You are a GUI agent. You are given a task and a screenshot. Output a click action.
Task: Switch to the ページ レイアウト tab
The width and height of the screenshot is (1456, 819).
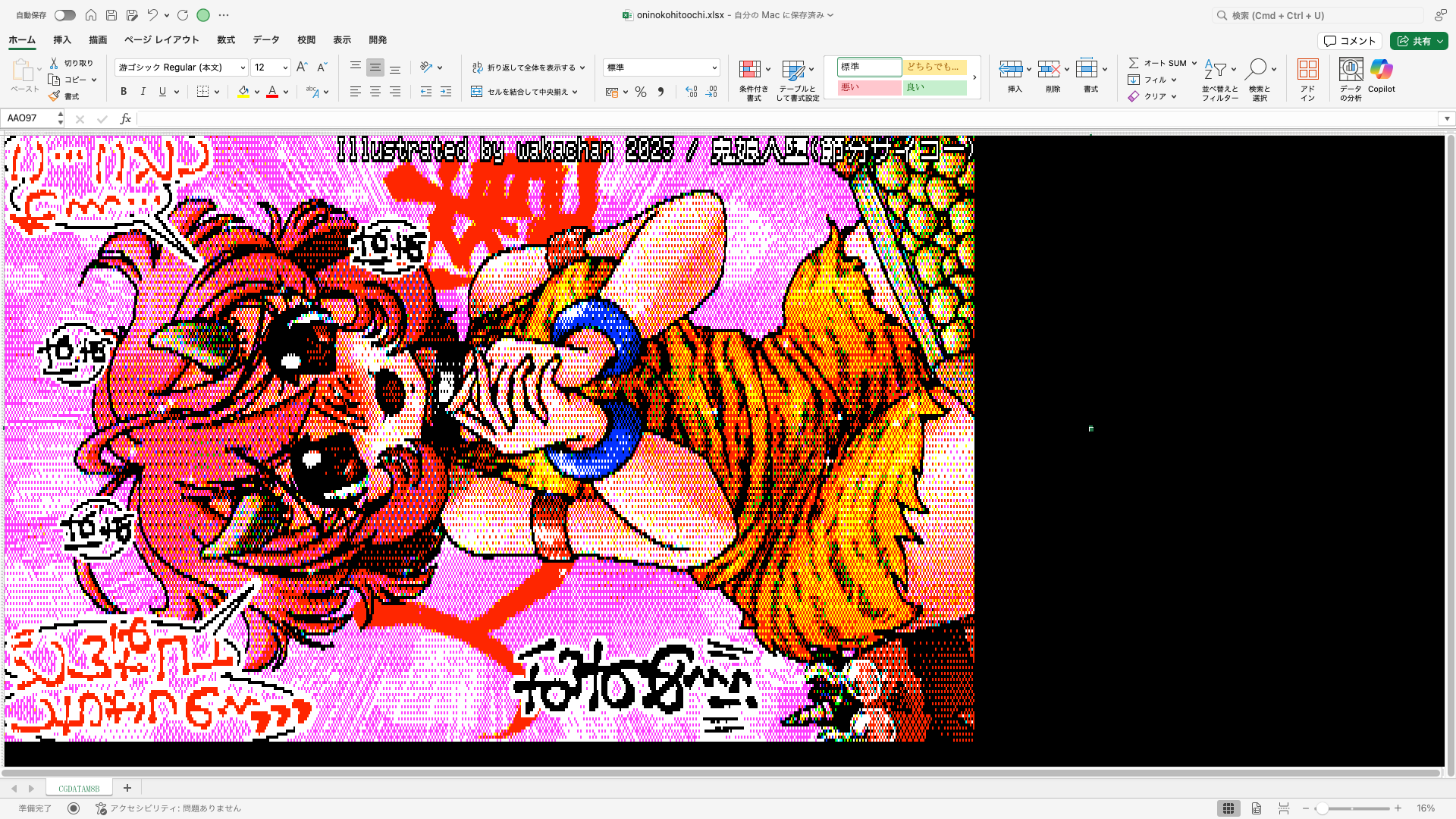tap(162, 40)
